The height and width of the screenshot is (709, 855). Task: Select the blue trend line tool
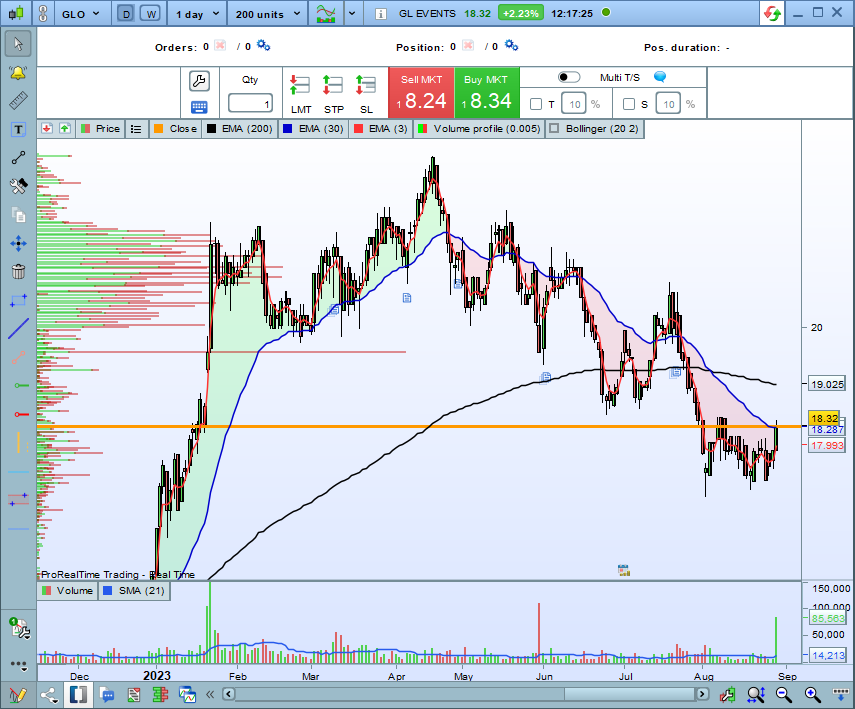tap(18, 328)
